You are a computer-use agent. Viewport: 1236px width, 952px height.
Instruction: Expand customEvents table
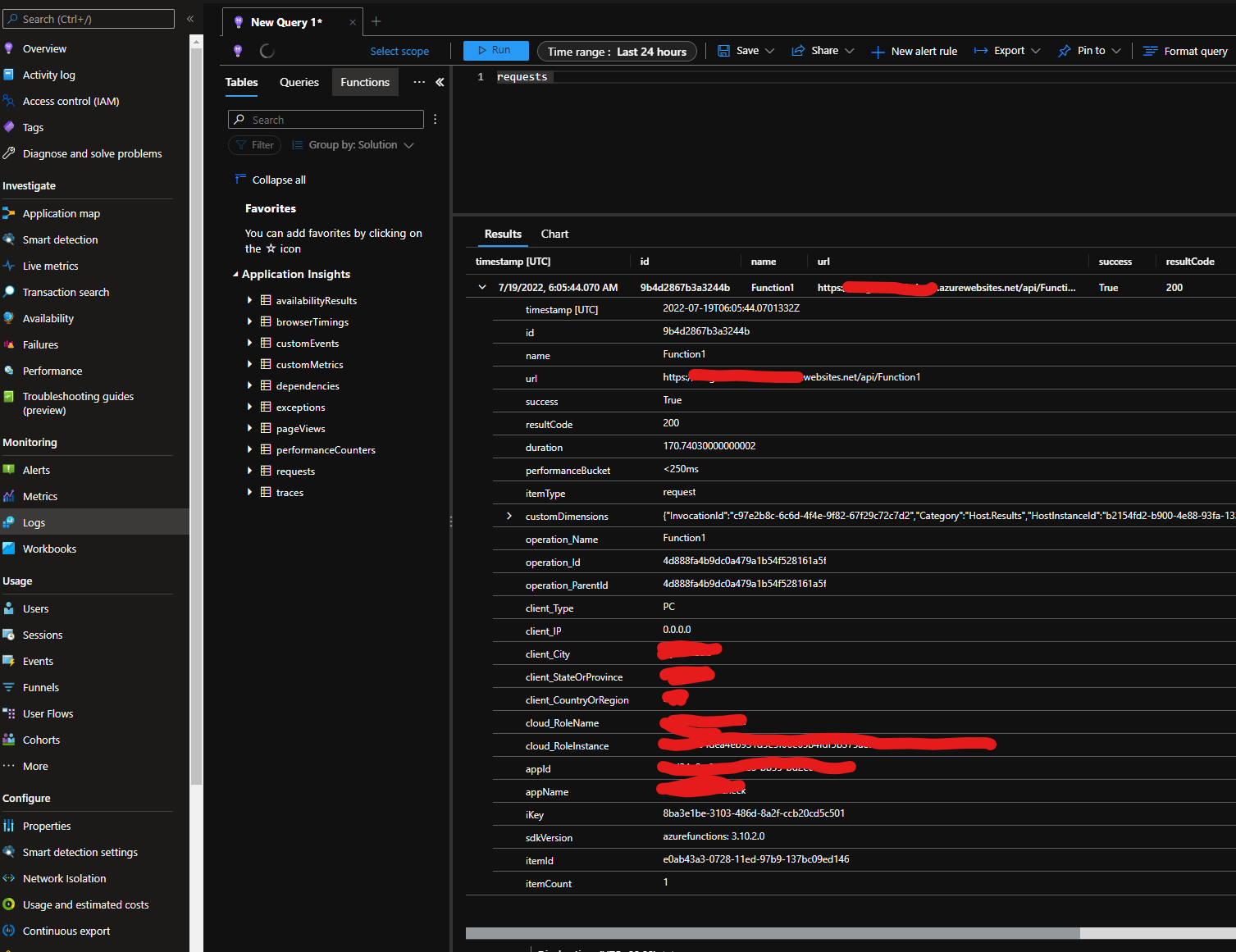point(249,343)
